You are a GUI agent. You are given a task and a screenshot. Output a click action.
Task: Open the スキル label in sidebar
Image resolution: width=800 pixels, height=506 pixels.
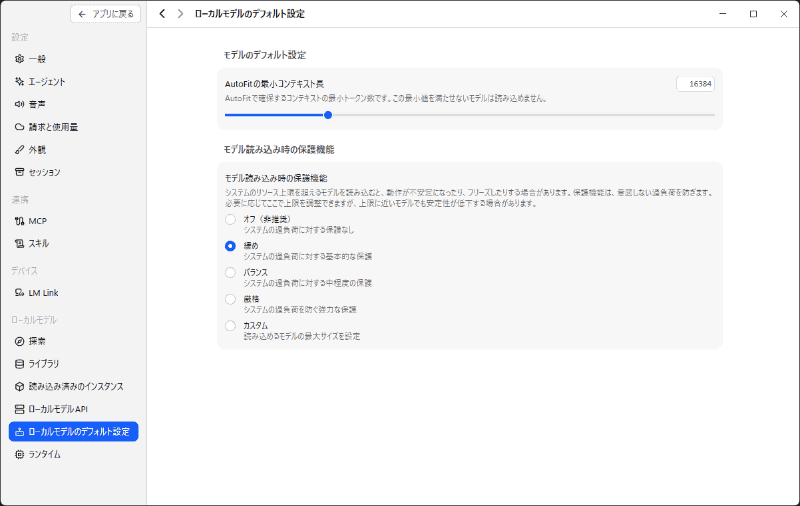[39, 243]
